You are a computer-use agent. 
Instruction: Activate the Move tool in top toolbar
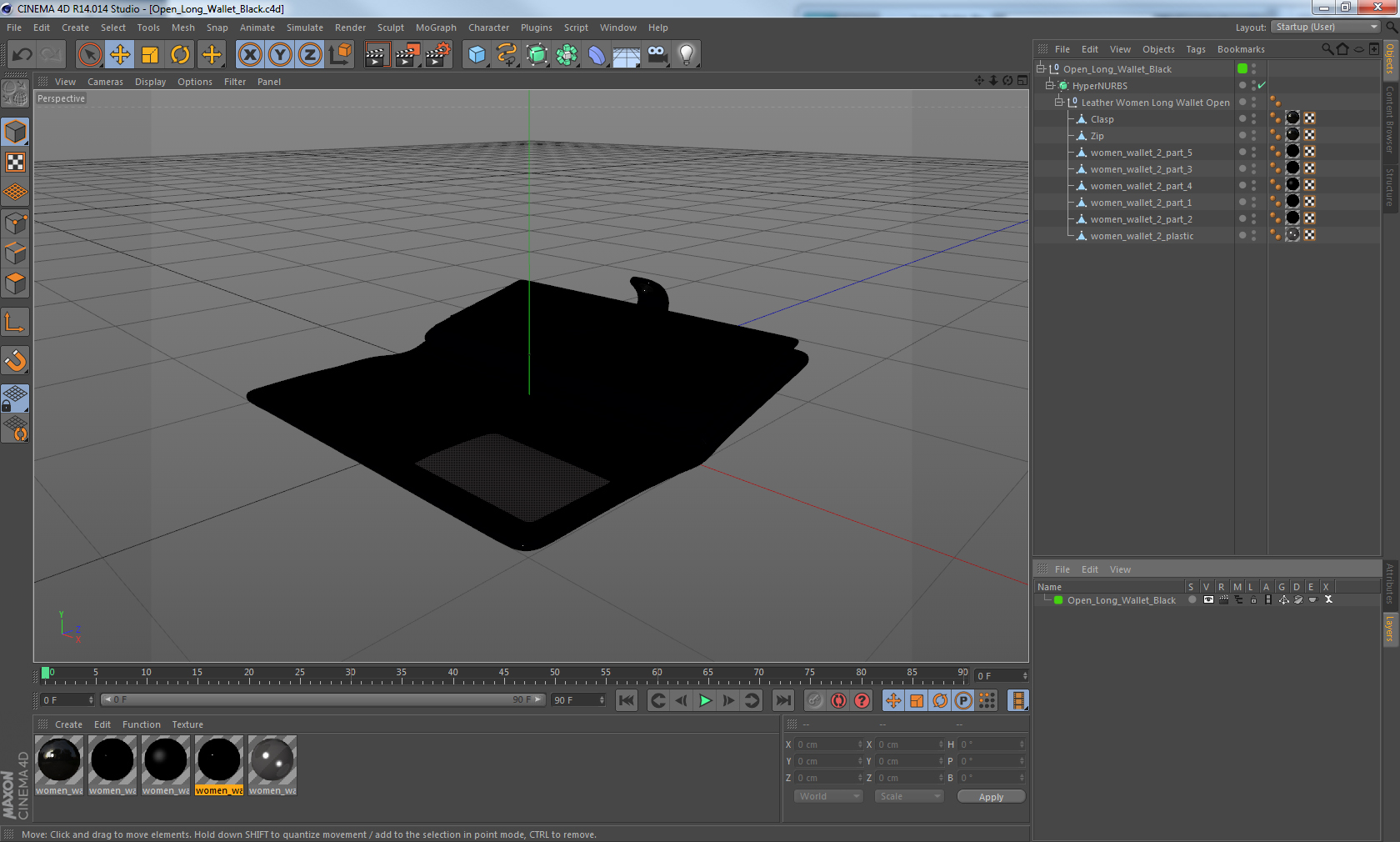click(x=120, y=55)
